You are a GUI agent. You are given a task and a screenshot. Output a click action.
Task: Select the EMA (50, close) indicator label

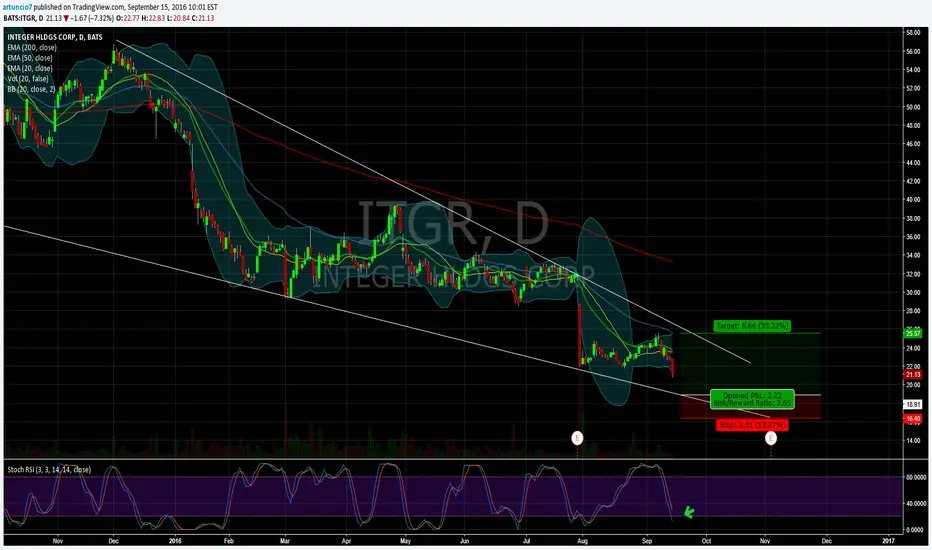[x=30, y=58]
